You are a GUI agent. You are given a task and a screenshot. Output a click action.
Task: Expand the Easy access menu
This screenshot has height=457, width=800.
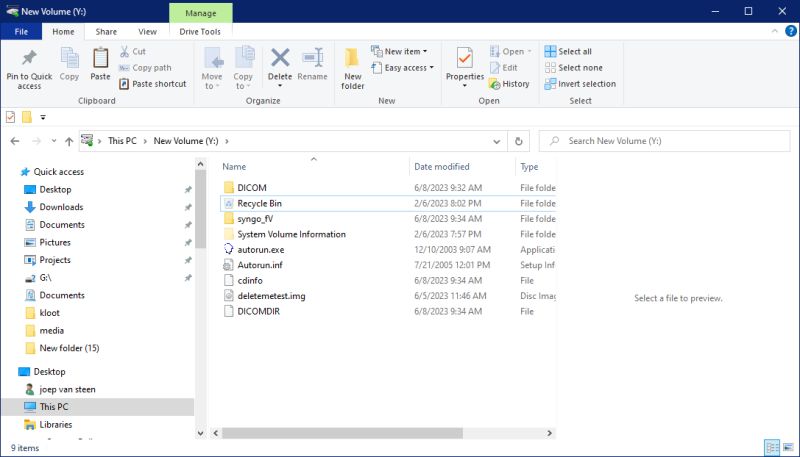pyautogui.click(x=403, y=68)
